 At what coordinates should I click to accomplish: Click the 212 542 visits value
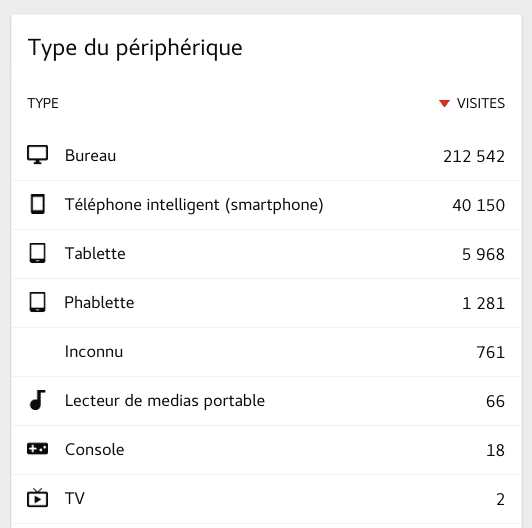point(474,156)
